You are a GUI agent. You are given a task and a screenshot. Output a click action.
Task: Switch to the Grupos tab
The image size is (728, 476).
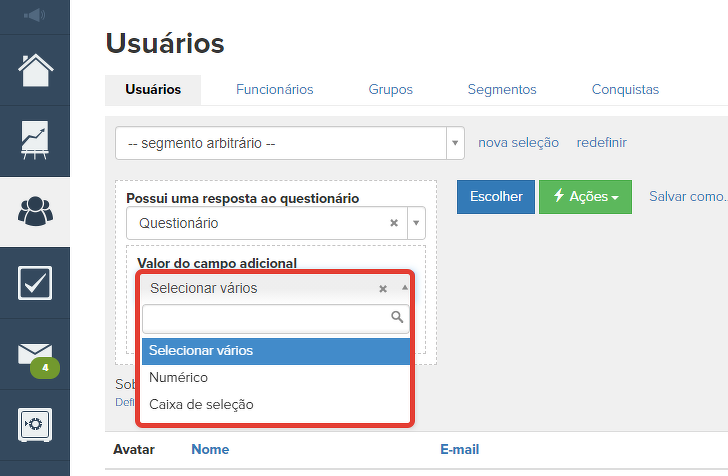(390, 90)
